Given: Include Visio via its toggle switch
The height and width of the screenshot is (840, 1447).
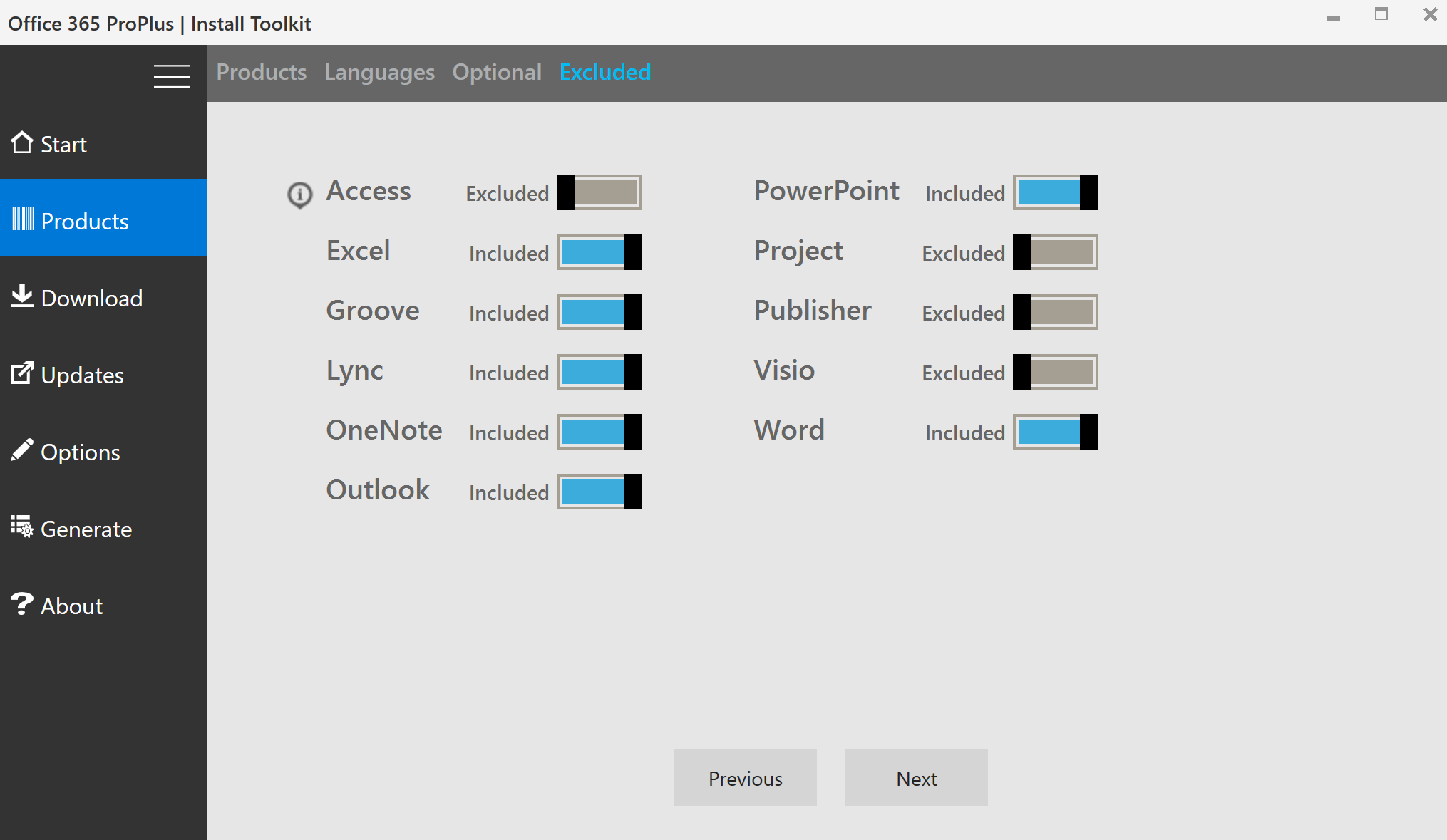Looking at the screenshot, I should click(x=1055, y=372).
